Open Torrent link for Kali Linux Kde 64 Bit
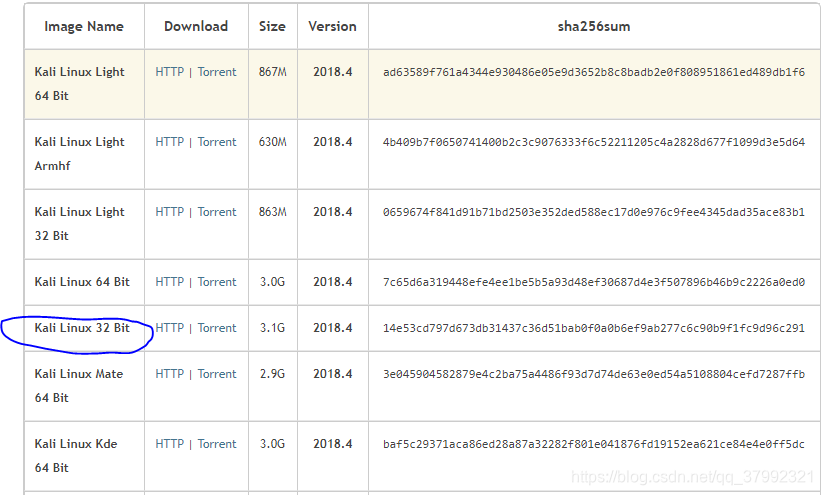This screenshot has width=822, height=495. point(217,444)
